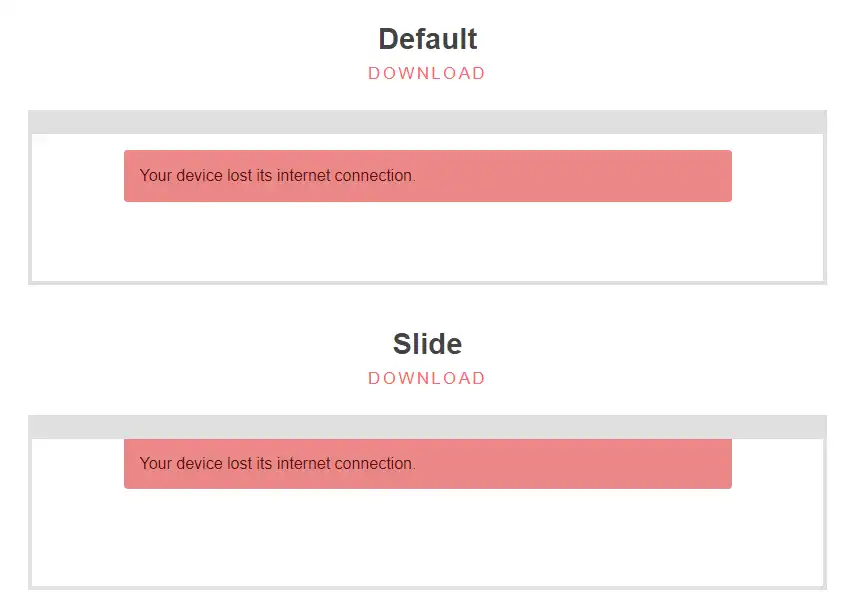Click the Default section heading

(x=427, y=40)
